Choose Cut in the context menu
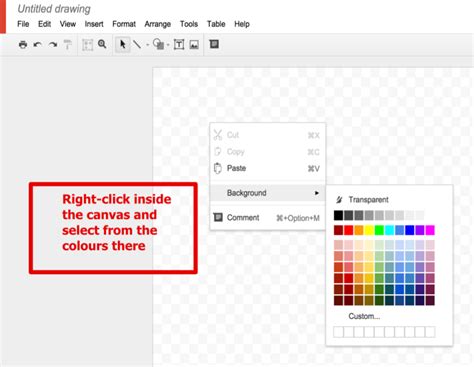474x367 pixels. coord(267,135)
